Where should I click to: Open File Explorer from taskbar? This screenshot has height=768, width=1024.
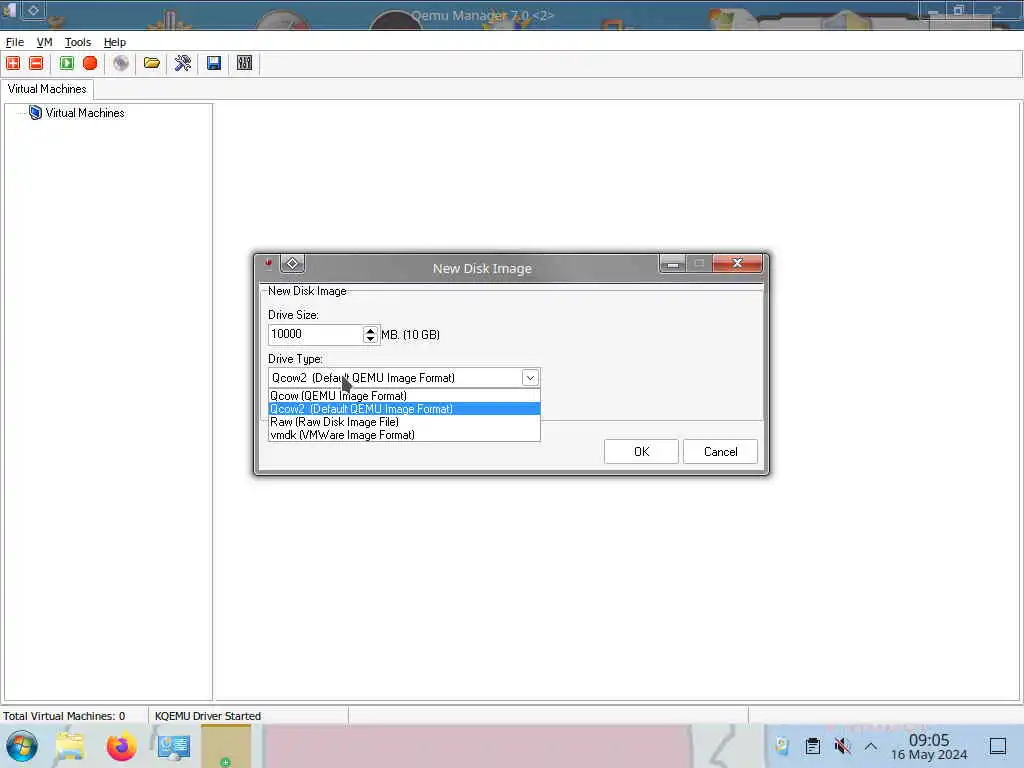(70, 746)
